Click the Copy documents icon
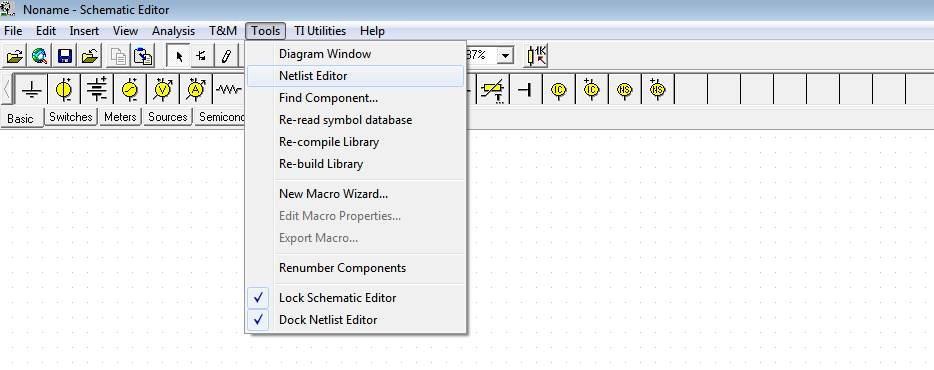 point(119,57)
